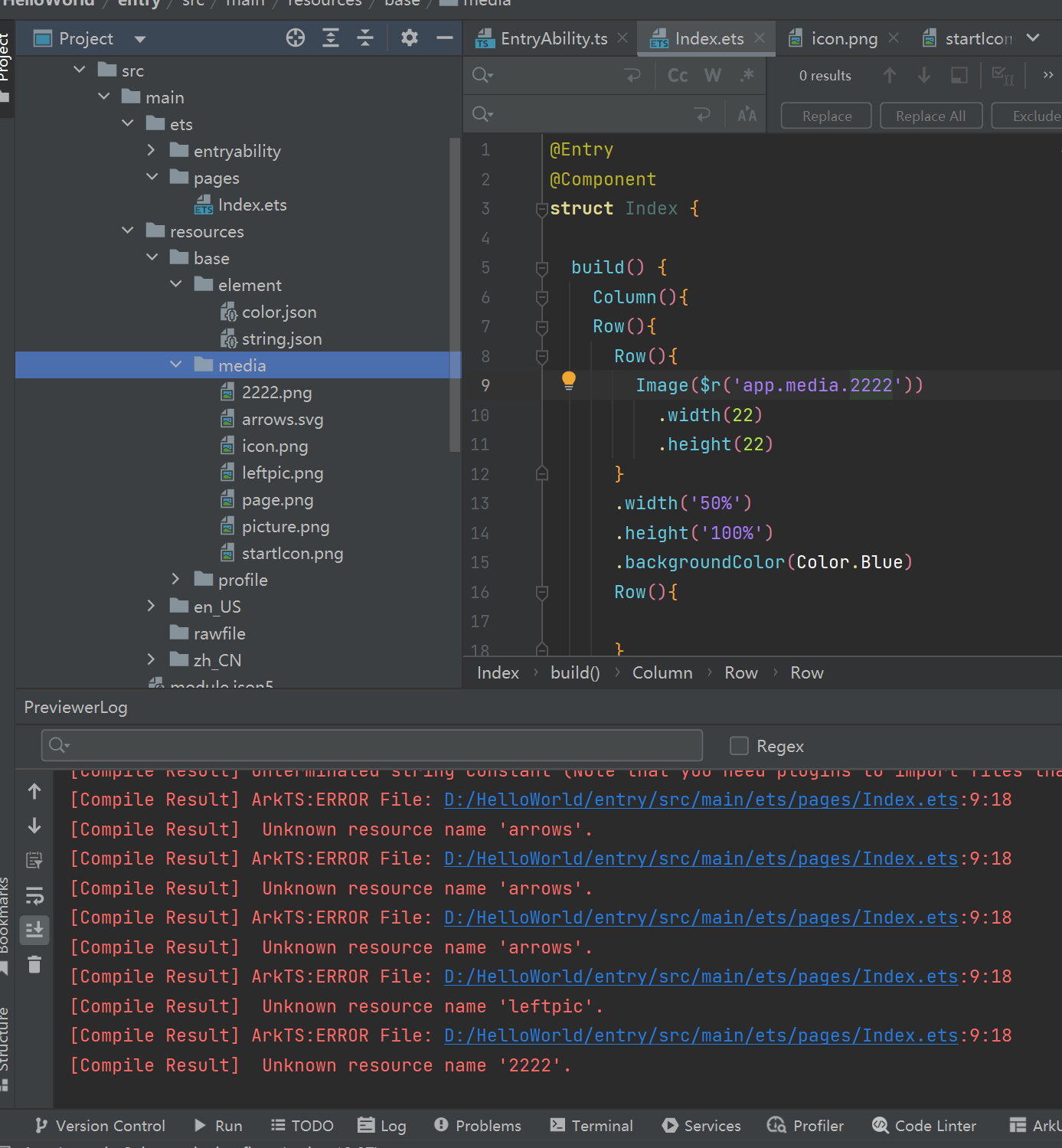Go to next search occurrence
The height and width of the screenshot is (1148, 1062).
pyautogui.click(x=924, y=75)
